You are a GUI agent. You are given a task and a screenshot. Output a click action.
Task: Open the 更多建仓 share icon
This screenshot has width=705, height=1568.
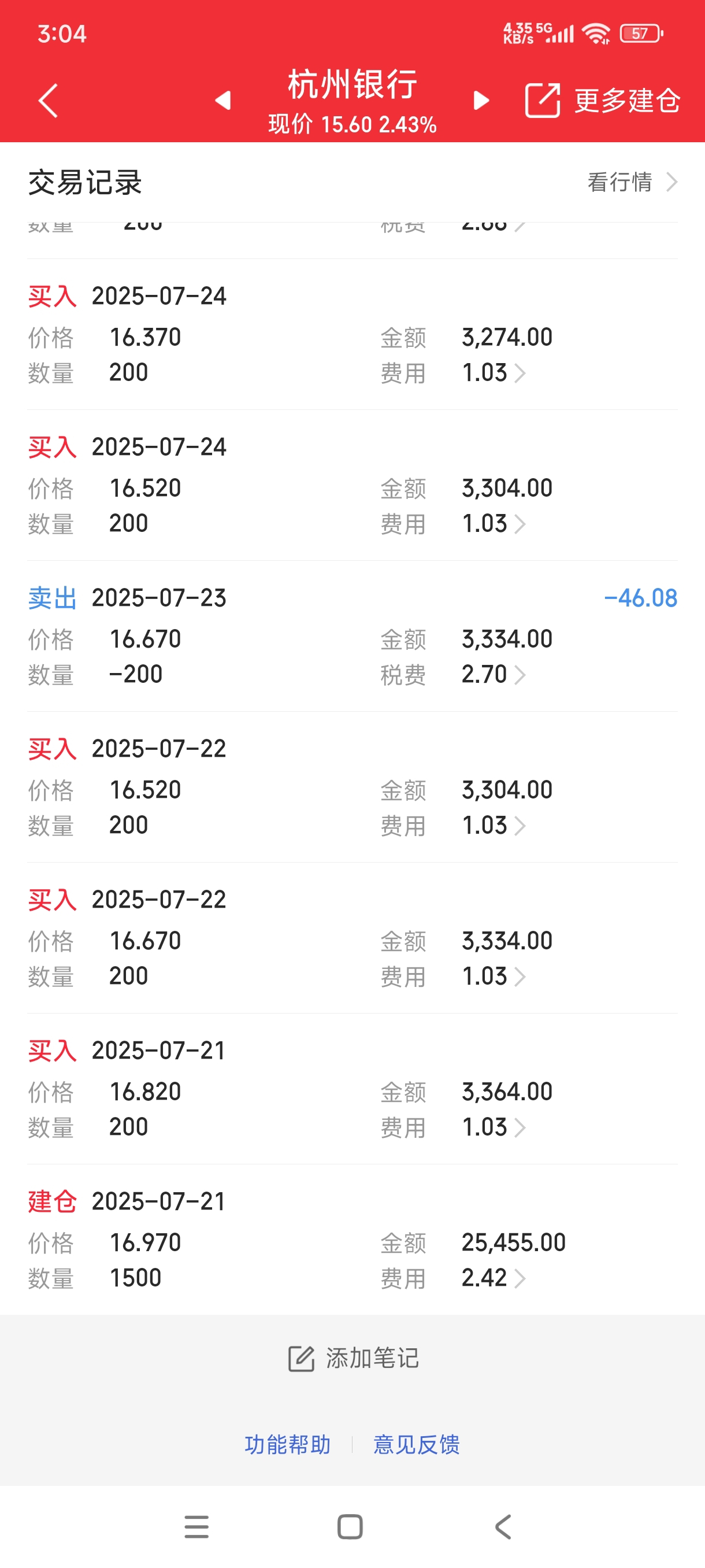542,101
